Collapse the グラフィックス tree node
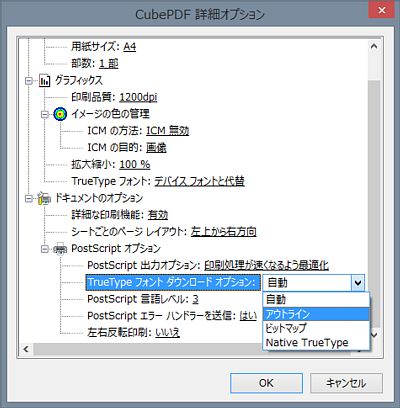The height and width of the screenshot is (408, 400). coord(29,81)
